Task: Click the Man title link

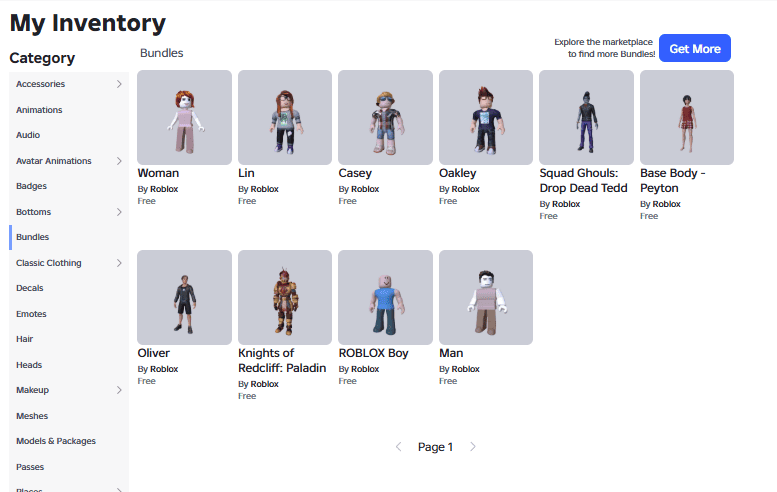Action: click(x=451, y=353)
